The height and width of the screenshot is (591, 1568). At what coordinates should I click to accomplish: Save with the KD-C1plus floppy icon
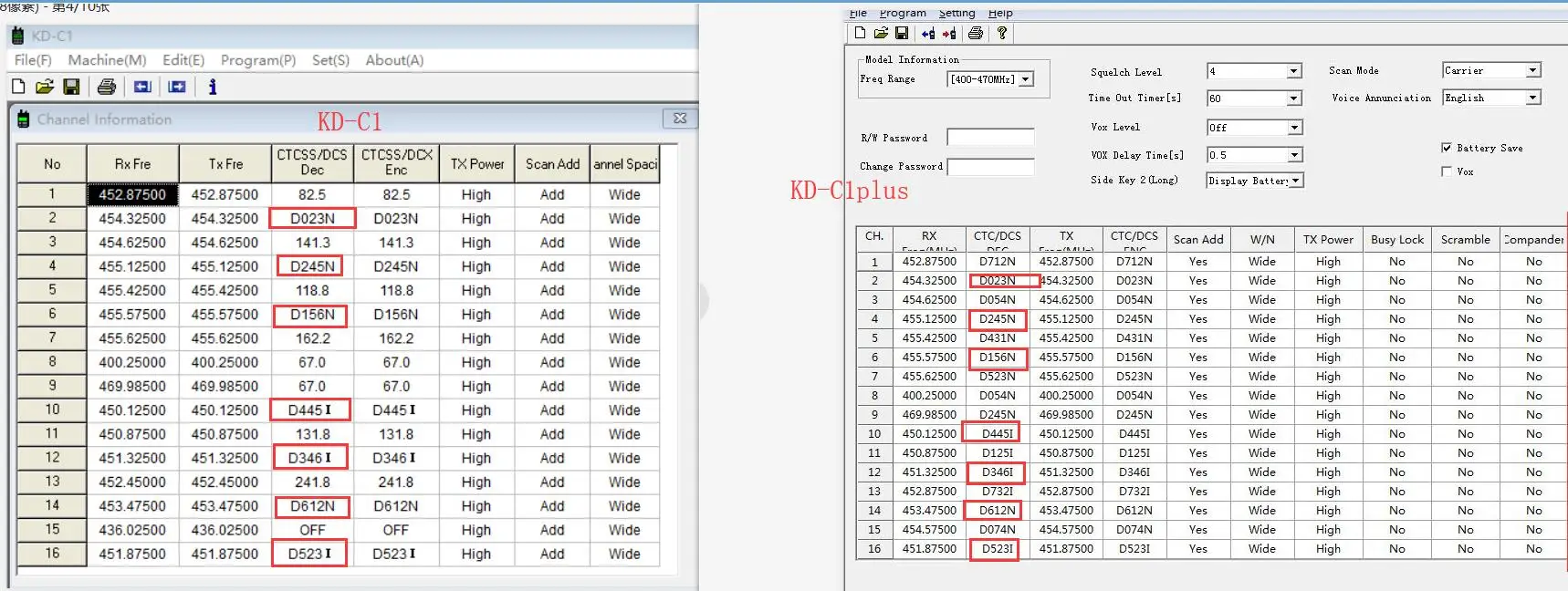[x=902, y=33]
